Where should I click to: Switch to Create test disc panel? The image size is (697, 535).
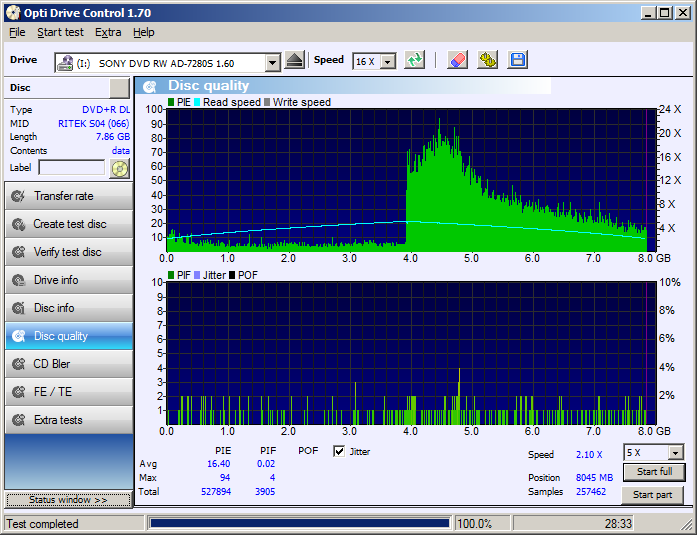pyautogui.click(x=69, y=224)
